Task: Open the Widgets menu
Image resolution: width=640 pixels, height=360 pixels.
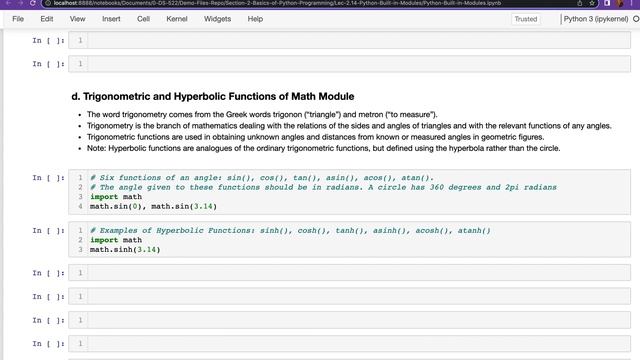Action: pos(218,19)
